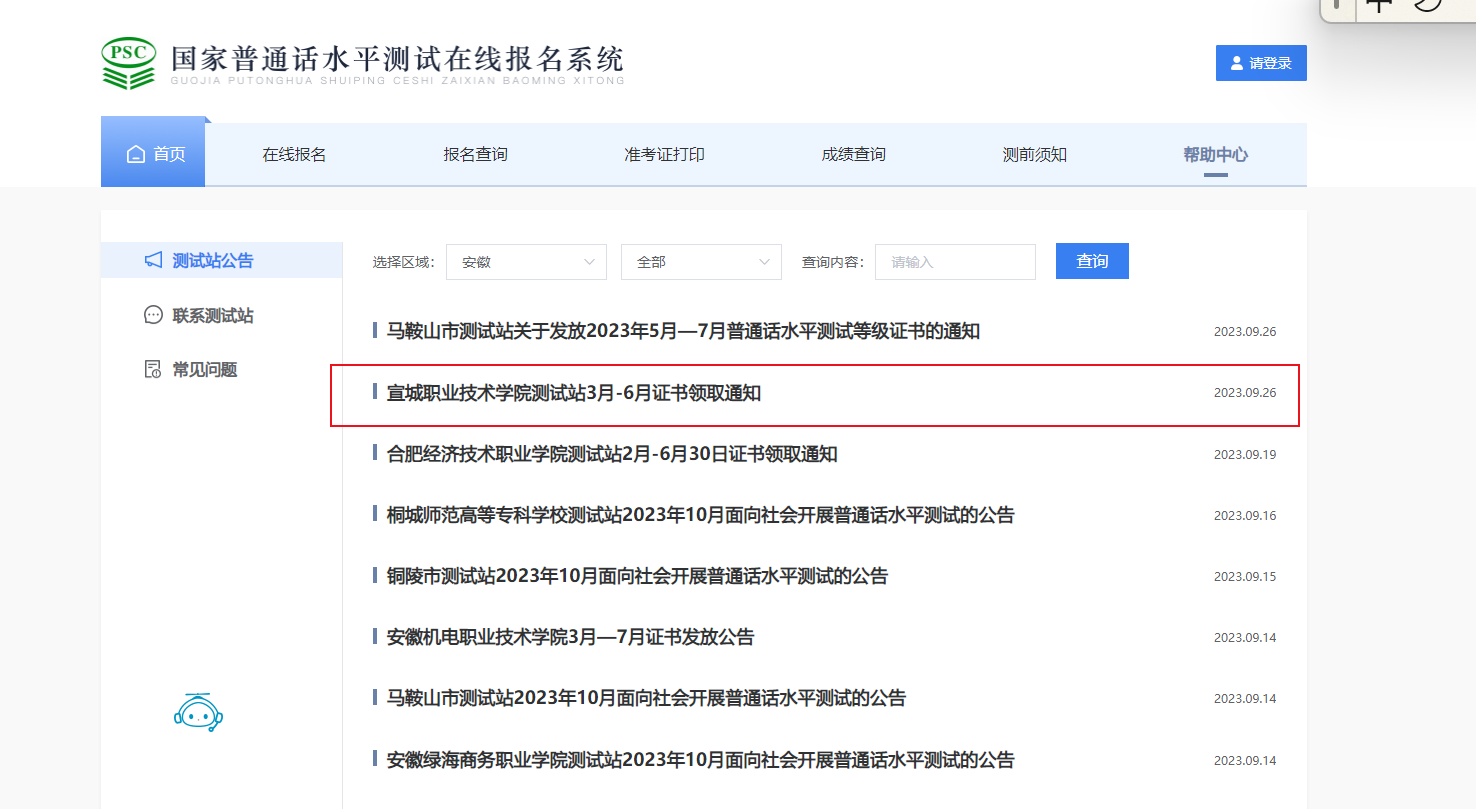
Task: Open the 在线报名 navigation tab
Action: click(x=294, y=154)
